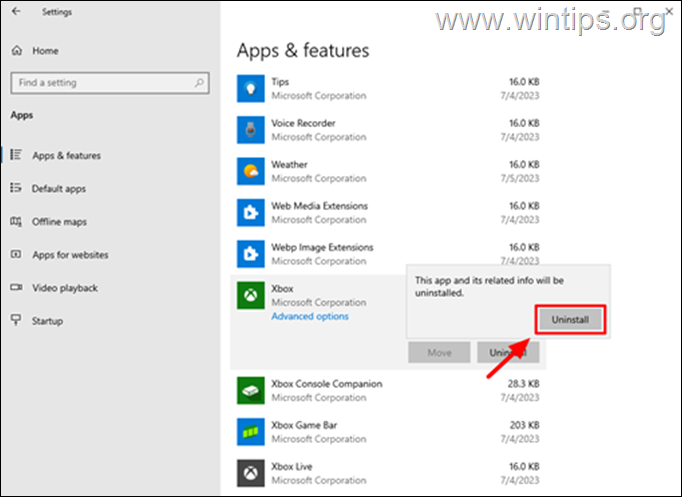Select the Apps & features sidebar icon
Screen dimensions: 682x497
pos(16,155)
